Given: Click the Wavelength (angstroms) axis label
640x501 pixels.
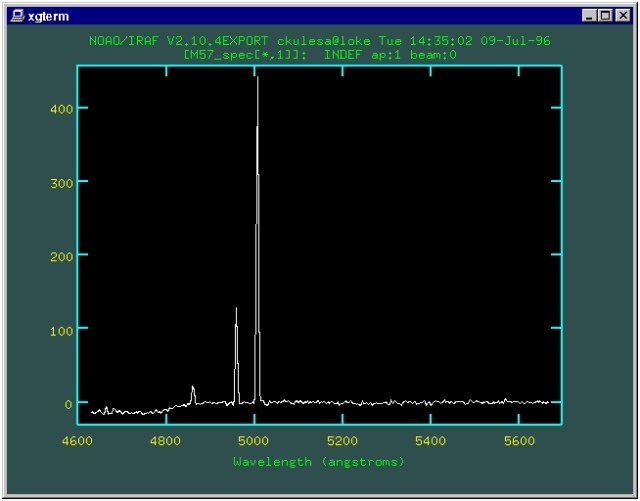Looking at the screenshot, I should pyautogui.click(x=319, y=462).
